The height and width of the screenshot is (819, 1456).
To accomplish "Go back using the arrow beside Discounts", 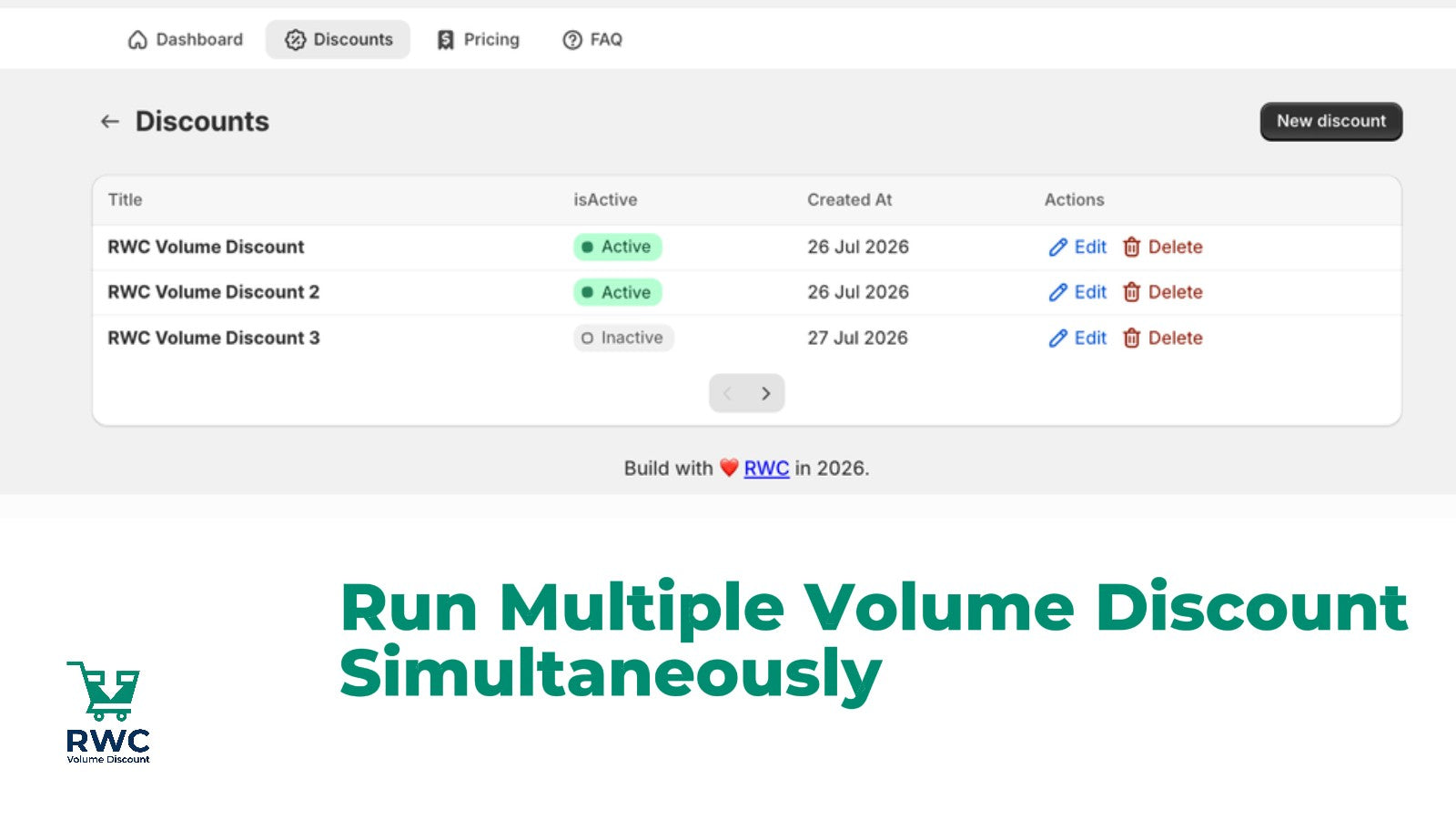I will 110,121.
